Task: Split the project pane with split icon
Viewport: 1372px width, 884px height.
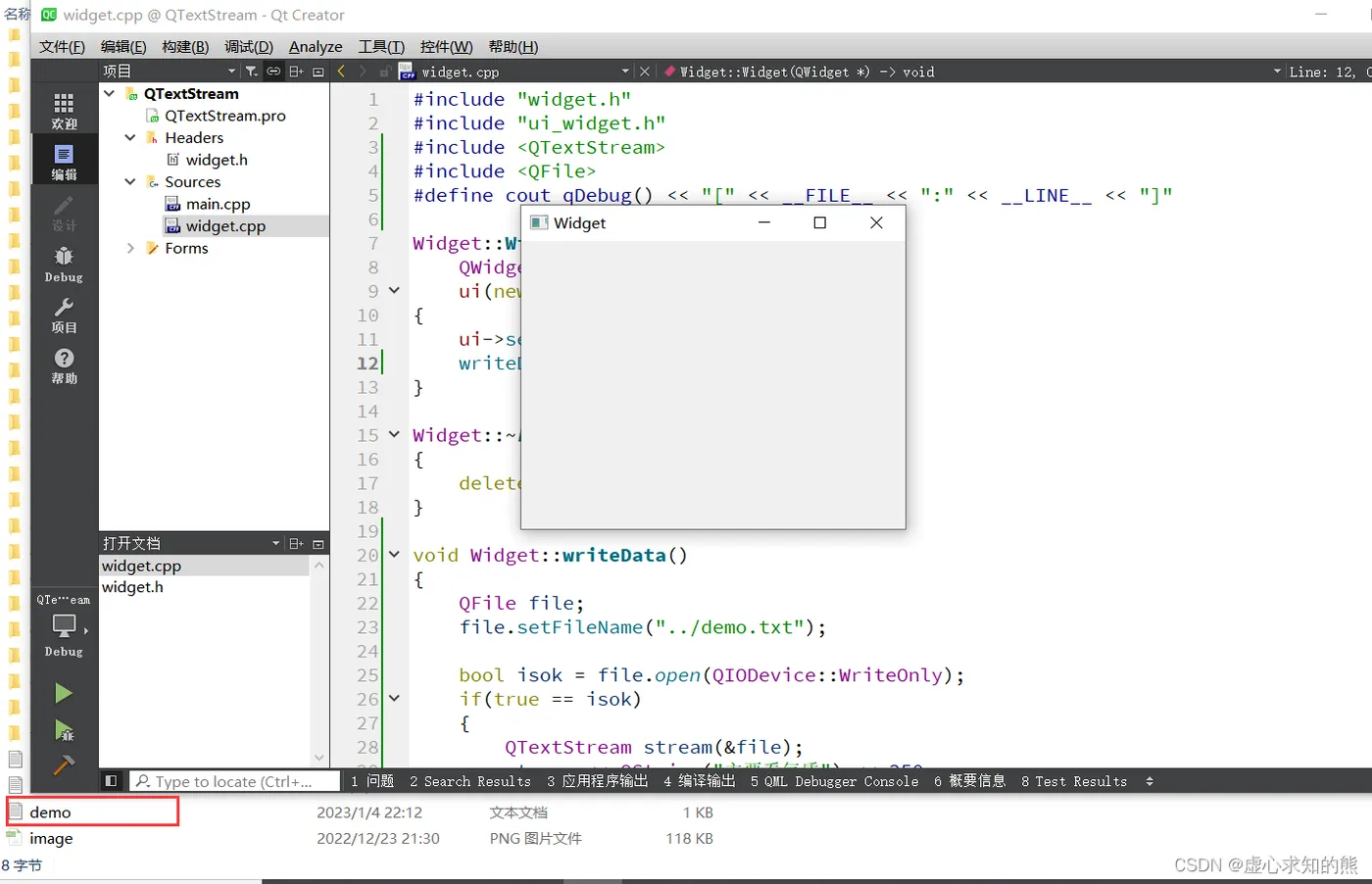Action: coord(296,72)
